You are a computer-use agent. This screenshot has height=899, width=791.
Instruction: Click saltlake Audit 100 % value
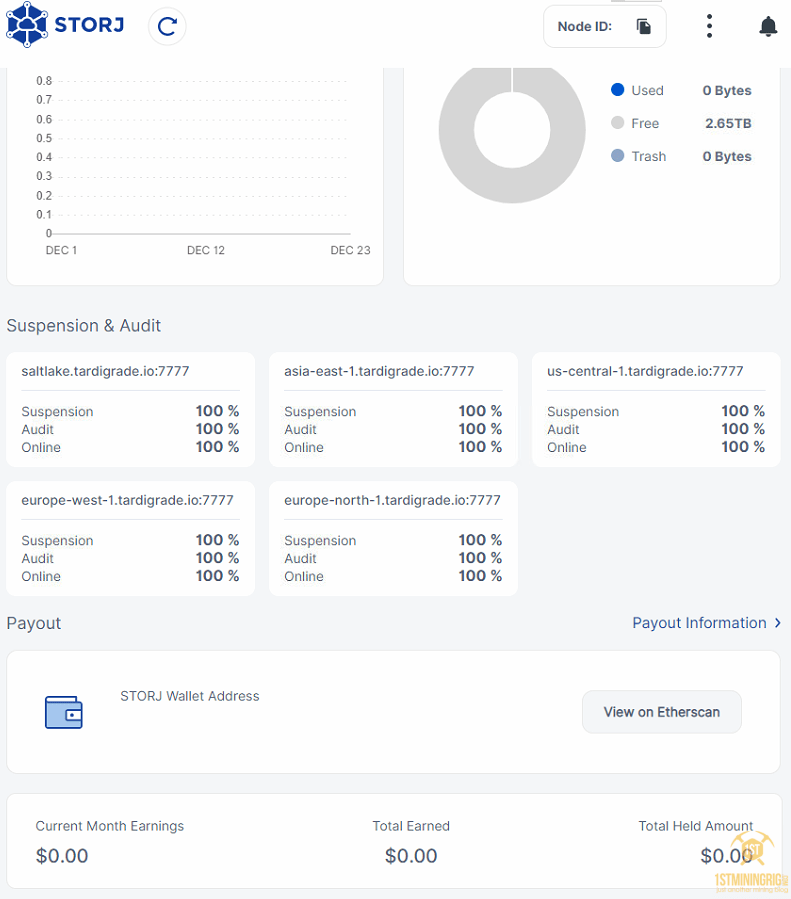(x=217, y=429)
